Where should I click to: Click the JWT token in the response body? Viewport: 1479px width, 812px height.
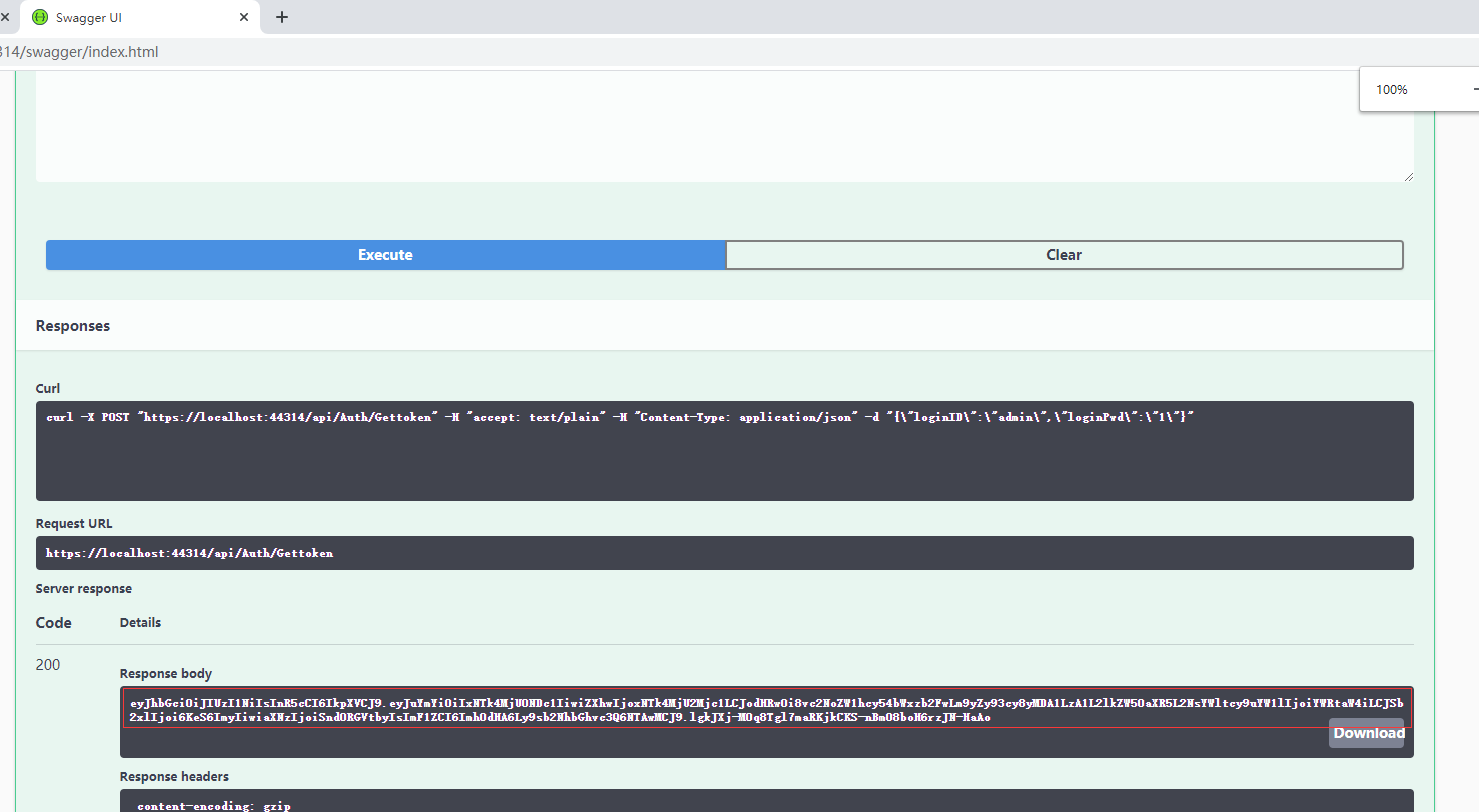pyautogui.click(x=766, y=710)
